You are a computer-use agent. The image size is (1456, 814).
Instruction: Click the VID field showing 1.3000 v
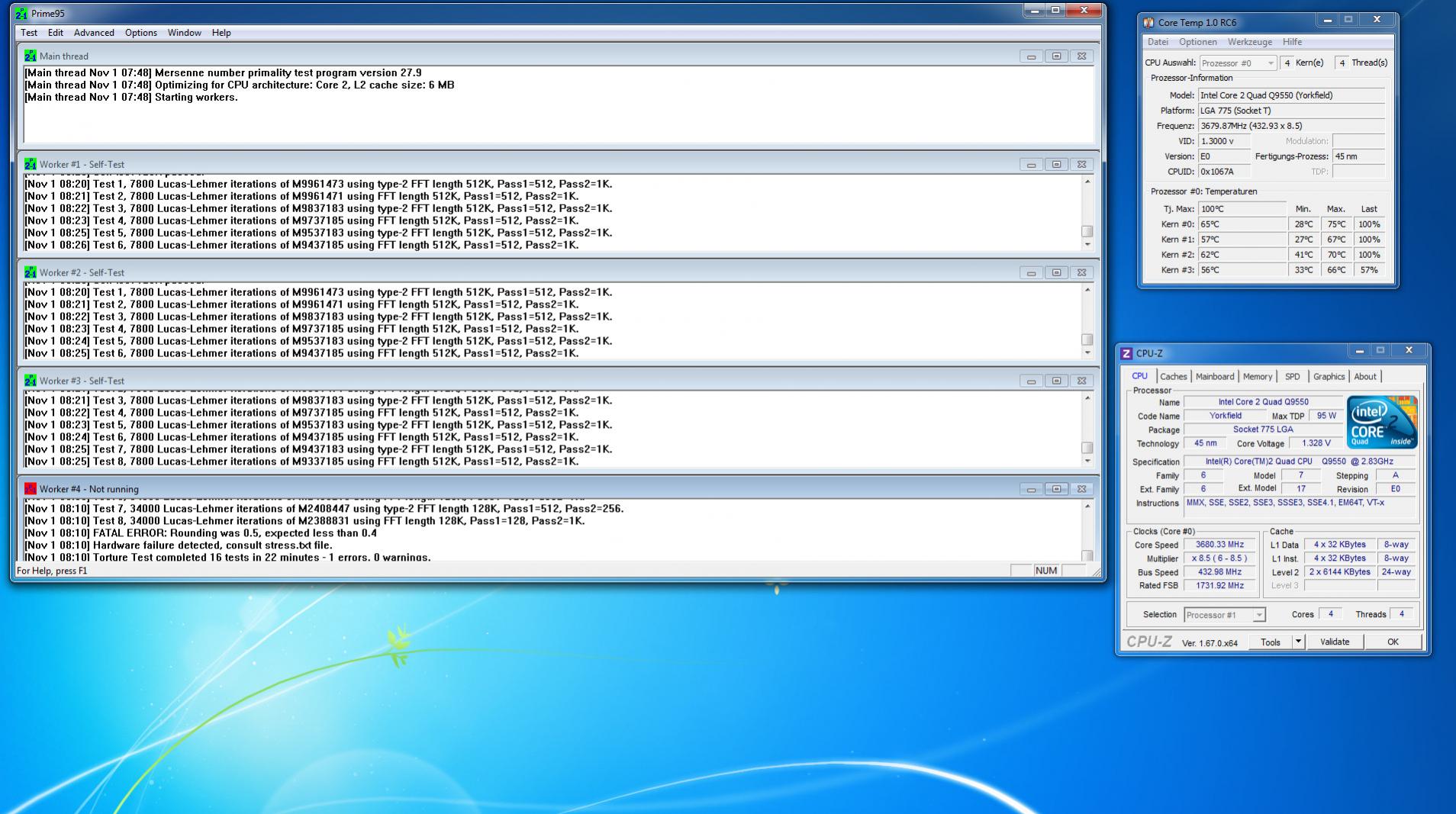pyautogui.click(x=1225, y=141)
